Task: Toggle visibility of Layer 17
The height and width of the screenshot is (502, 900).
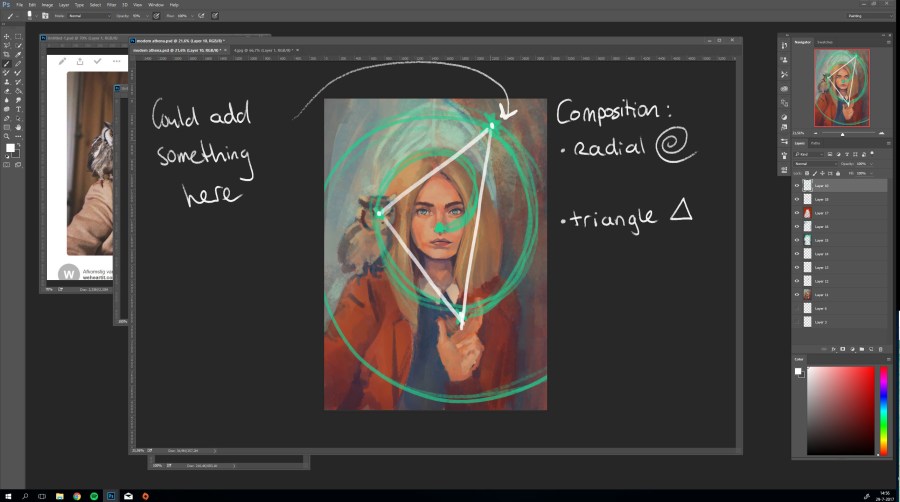Action: pos(797,213)
